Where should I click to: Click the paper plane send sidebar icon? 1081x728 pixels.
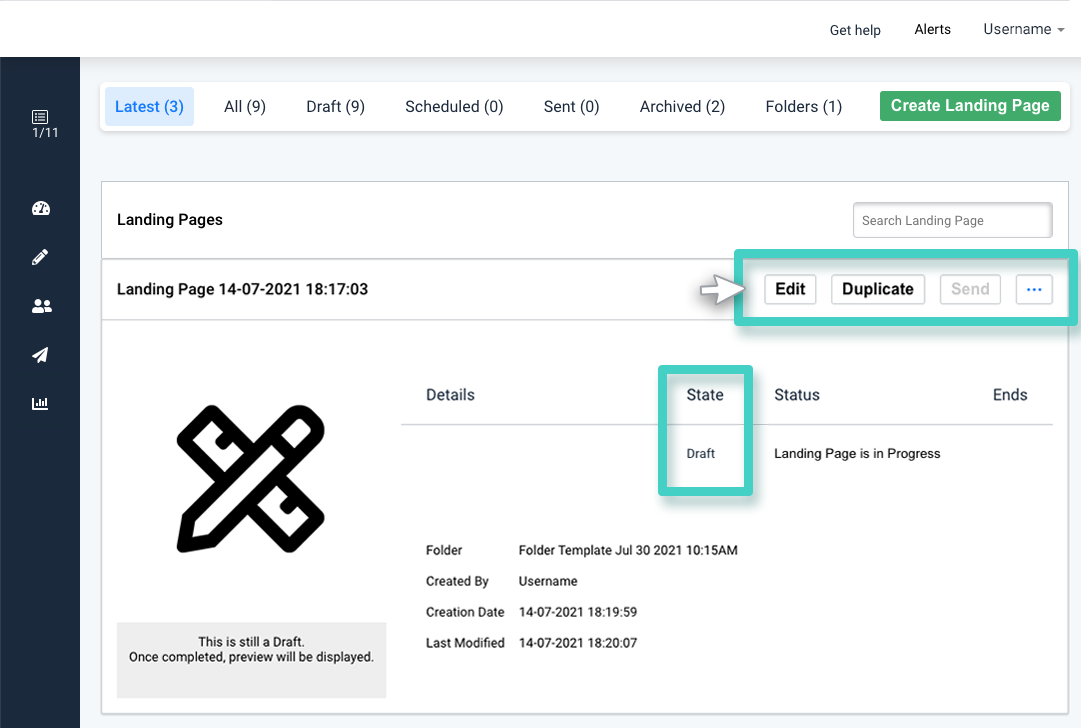[40, 355]
